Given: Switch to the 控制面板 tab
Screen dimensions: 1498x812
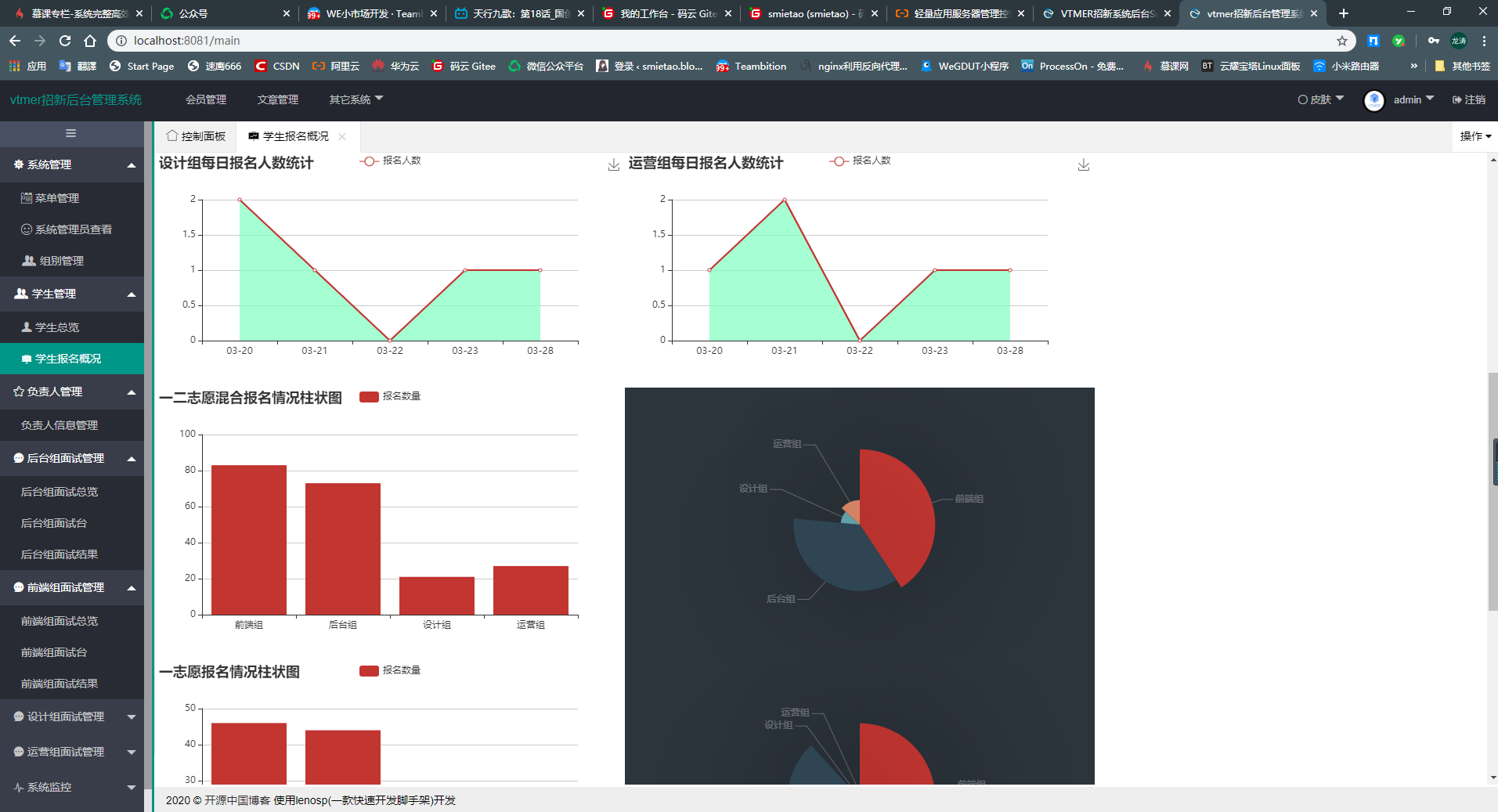Looking at the screenshot, I should [x=196, y=136].
